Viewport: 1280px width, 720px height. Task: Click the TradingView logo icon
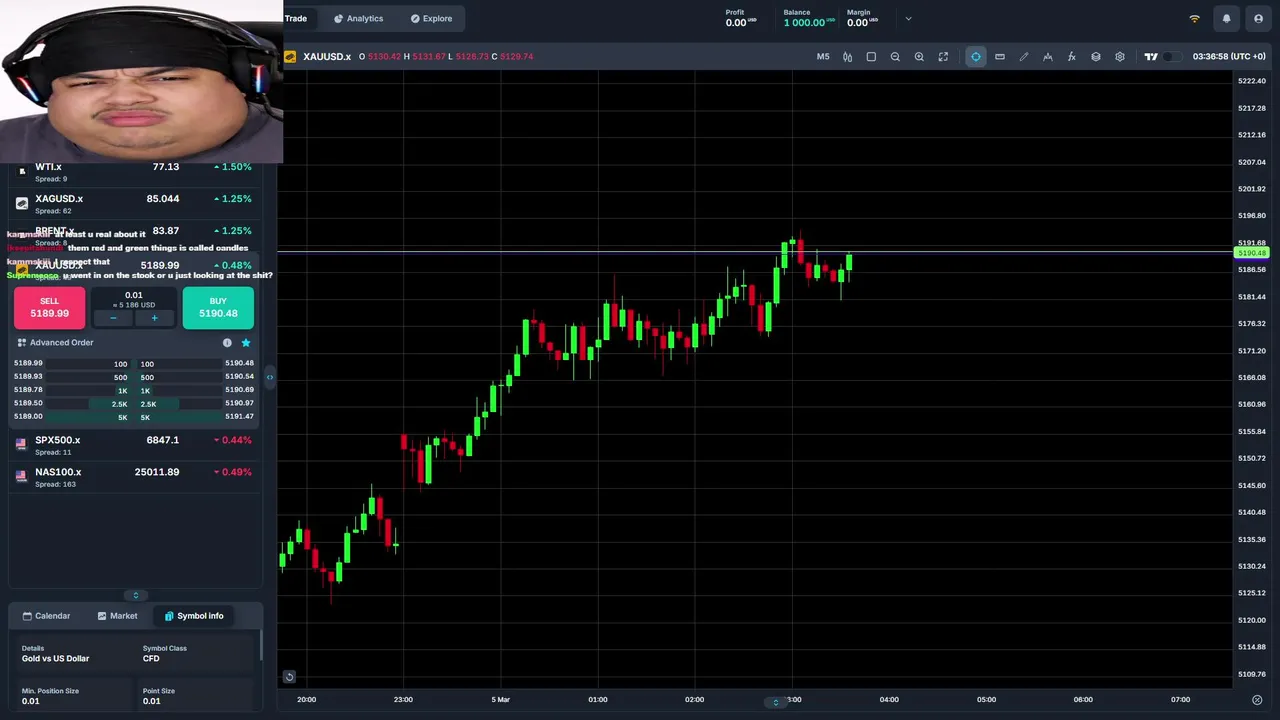coord(1151,57)
